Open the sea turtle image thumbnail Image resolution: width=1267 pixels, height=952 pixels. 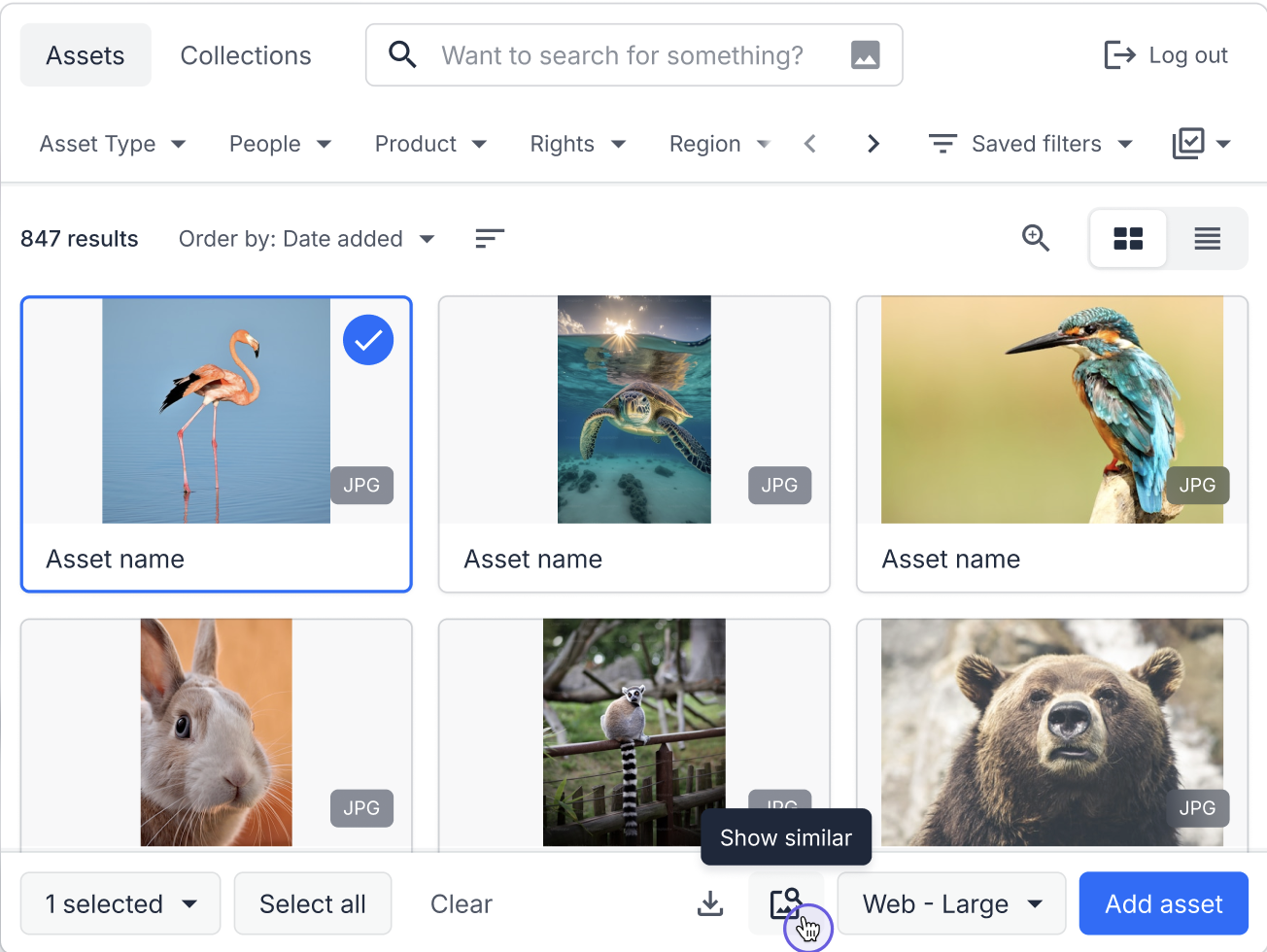634,410
